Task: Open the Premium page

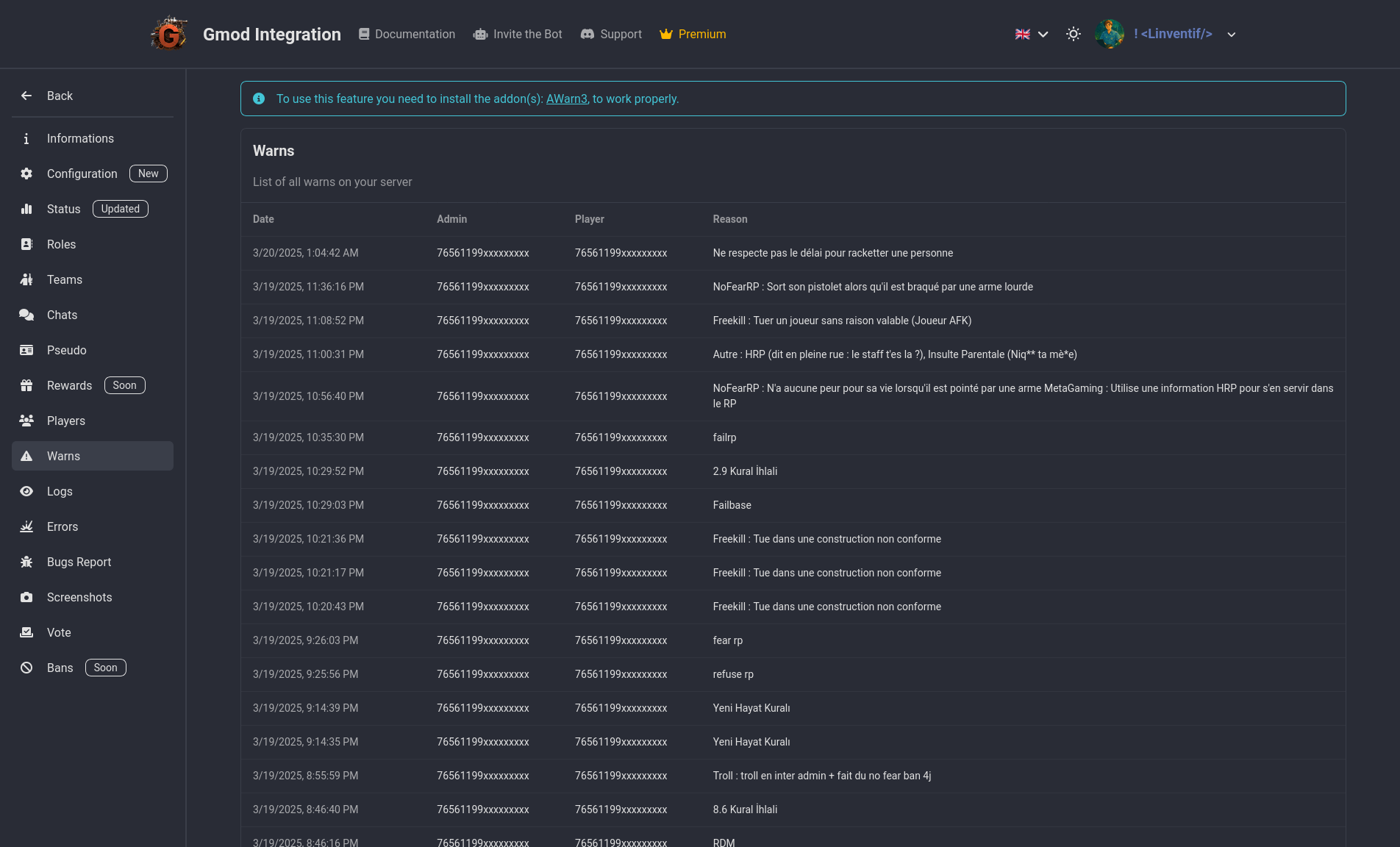Action: [693, 34]
